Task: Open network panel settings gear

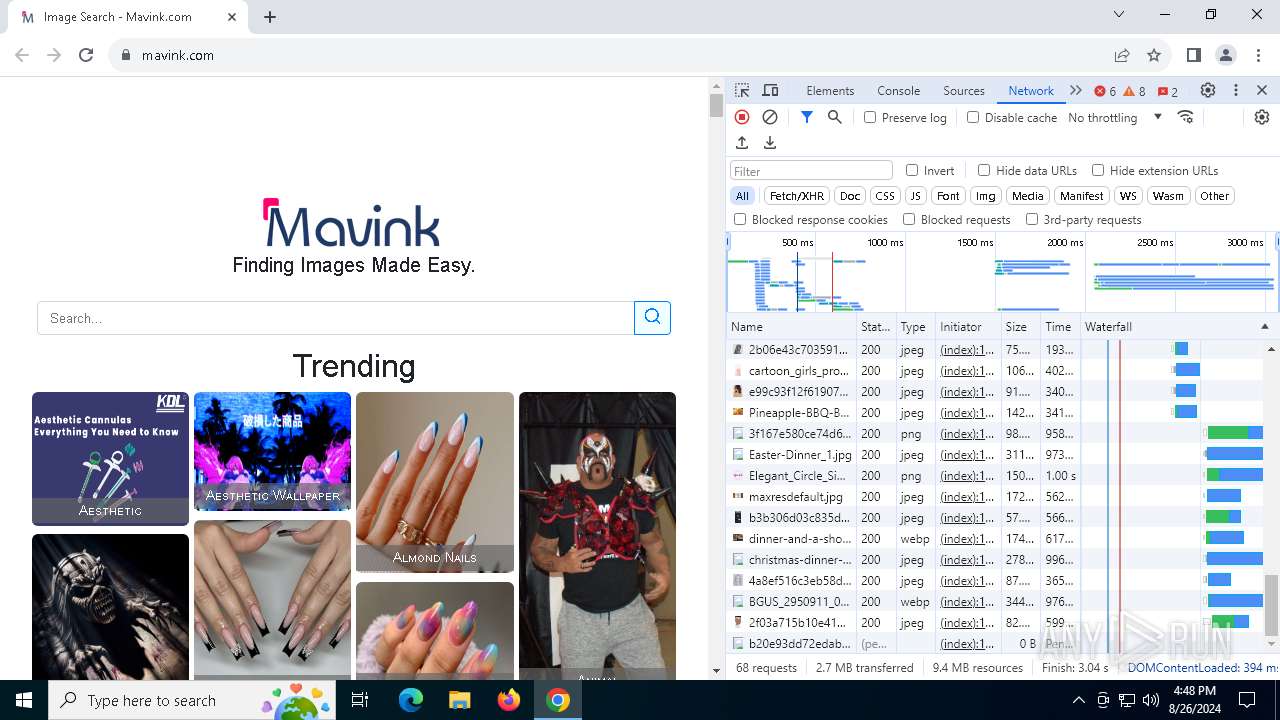Action: (x=1262, y=117)
